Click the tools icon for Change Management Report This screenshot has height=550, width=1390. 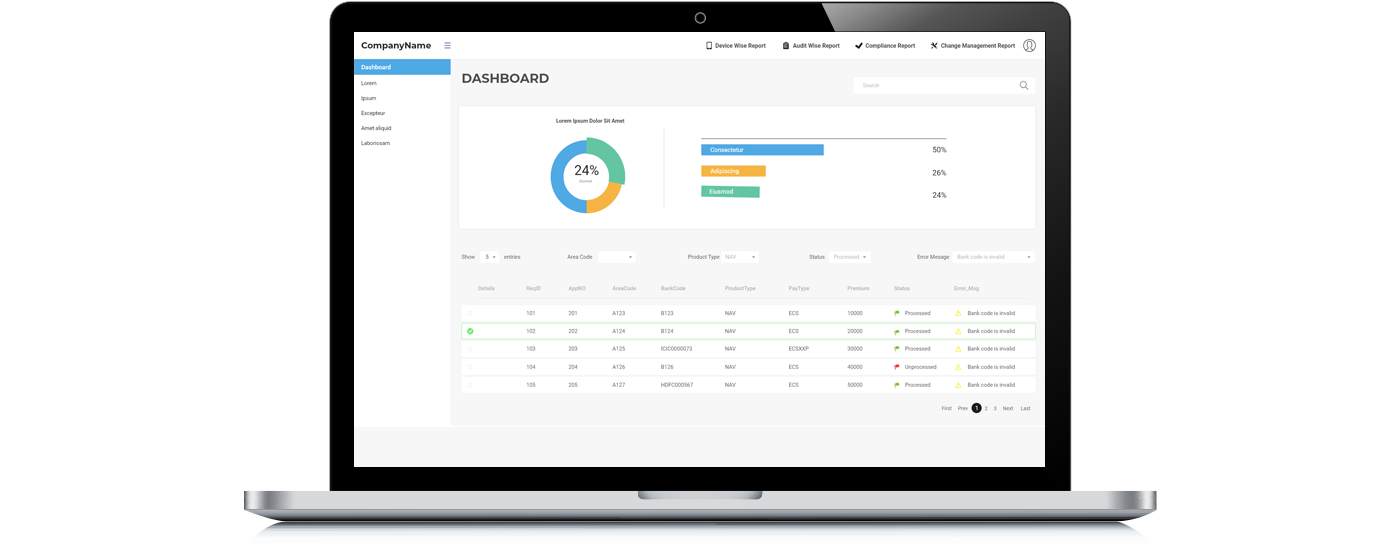point(934,45)
